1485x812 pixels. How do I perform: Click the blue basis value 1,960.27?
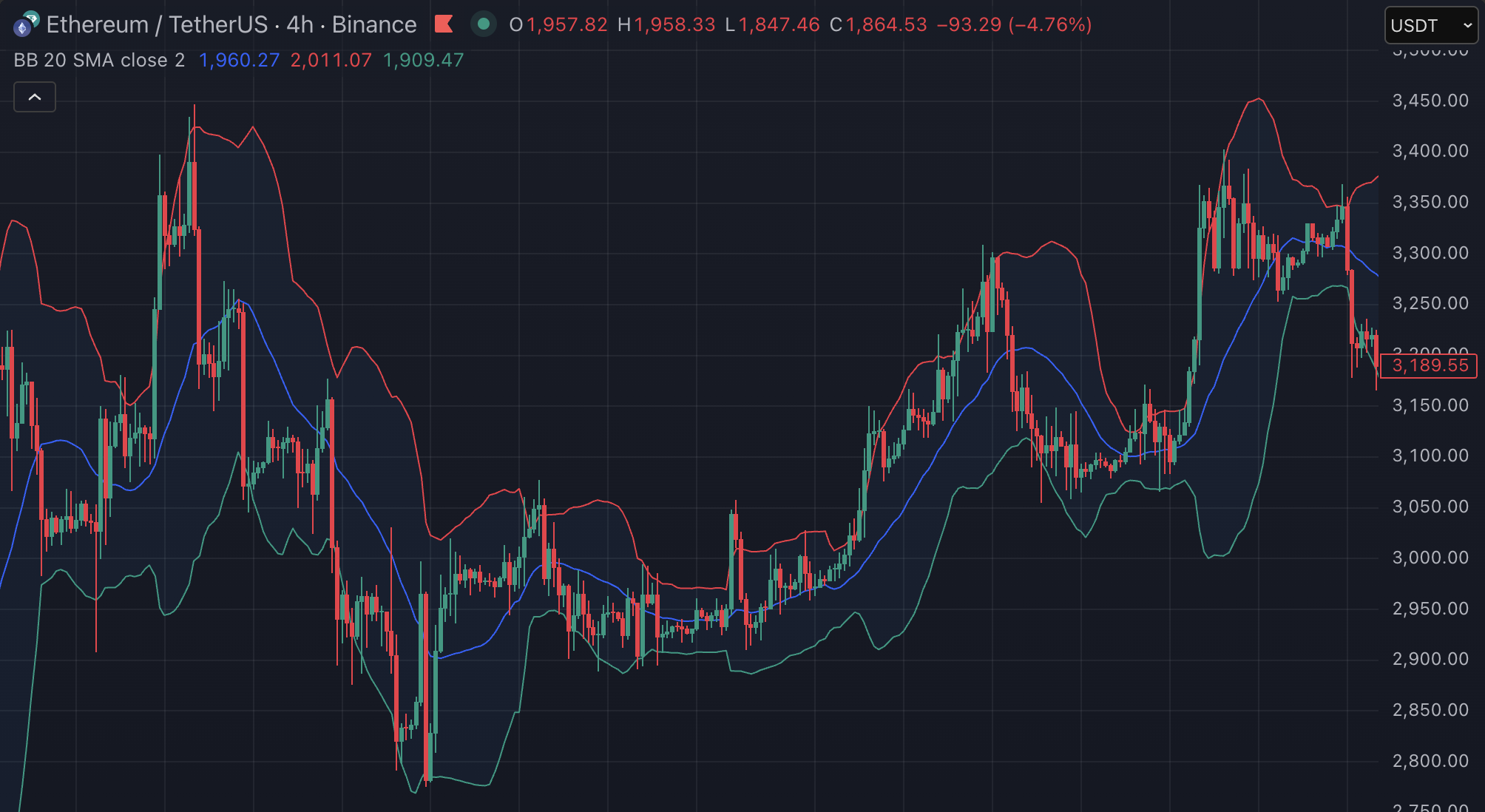click(239, 60)
